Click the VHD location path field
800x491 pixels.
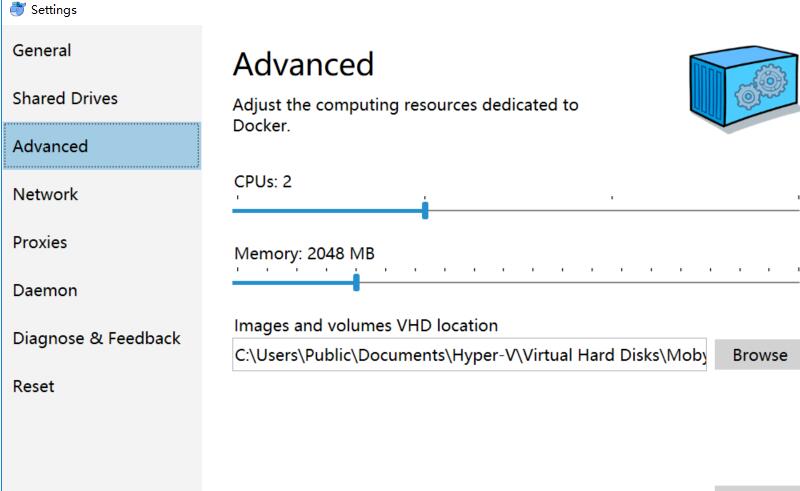click(469, 354)
